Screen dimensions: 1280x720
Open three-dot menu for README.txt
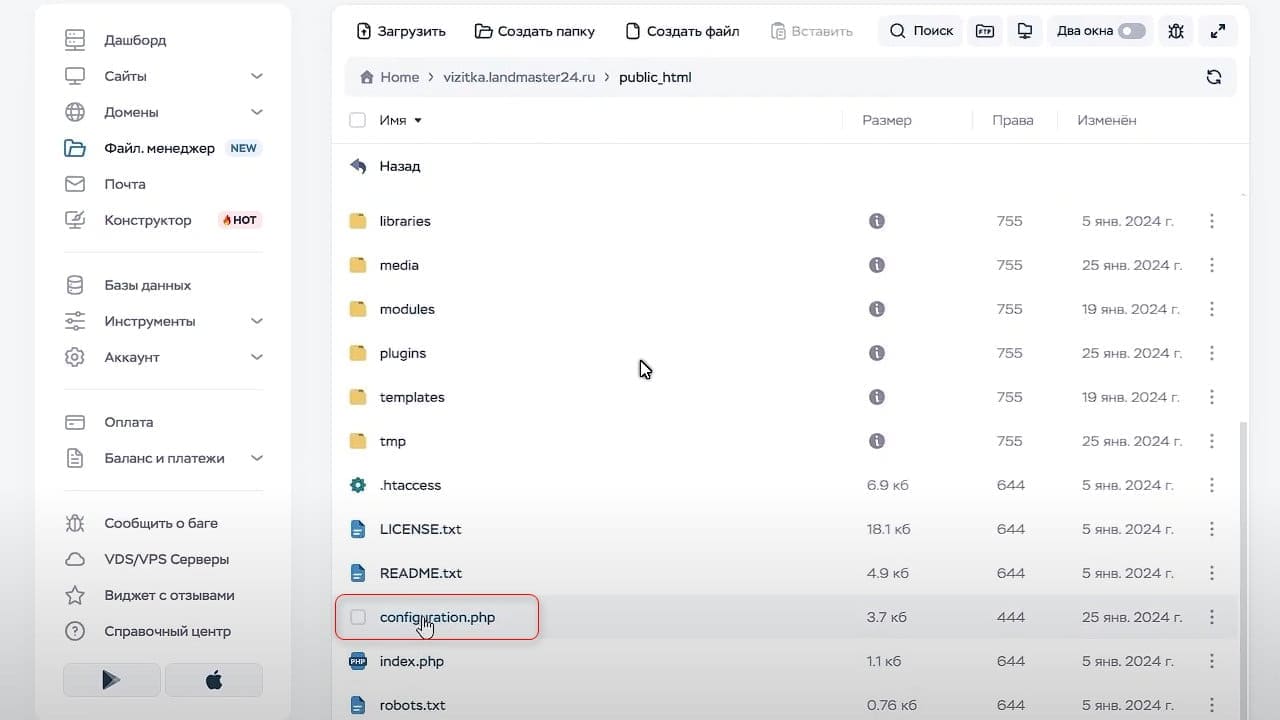point(1212,573)
